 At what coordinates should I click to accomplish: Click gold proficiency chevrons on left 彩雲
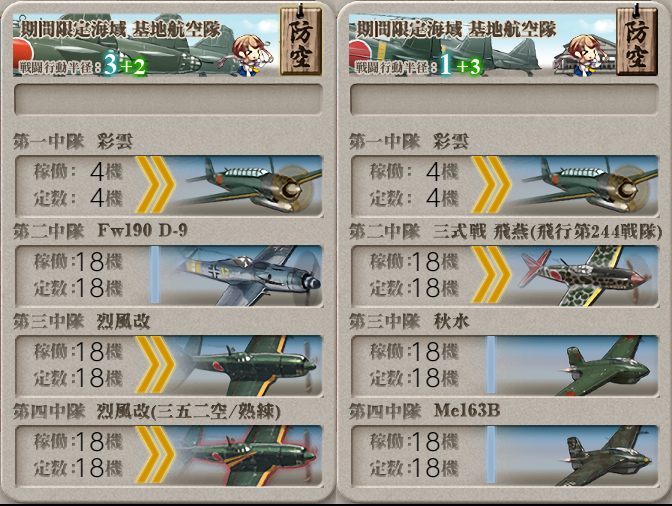155,185
